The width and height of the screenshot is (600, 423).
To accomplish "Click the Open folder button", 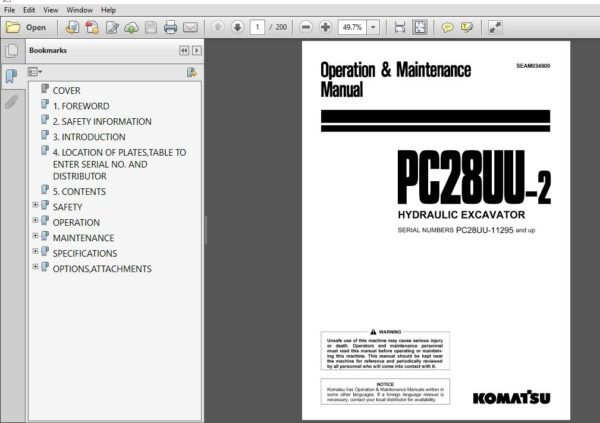I will pyautogui.click(x=26, y=28).
